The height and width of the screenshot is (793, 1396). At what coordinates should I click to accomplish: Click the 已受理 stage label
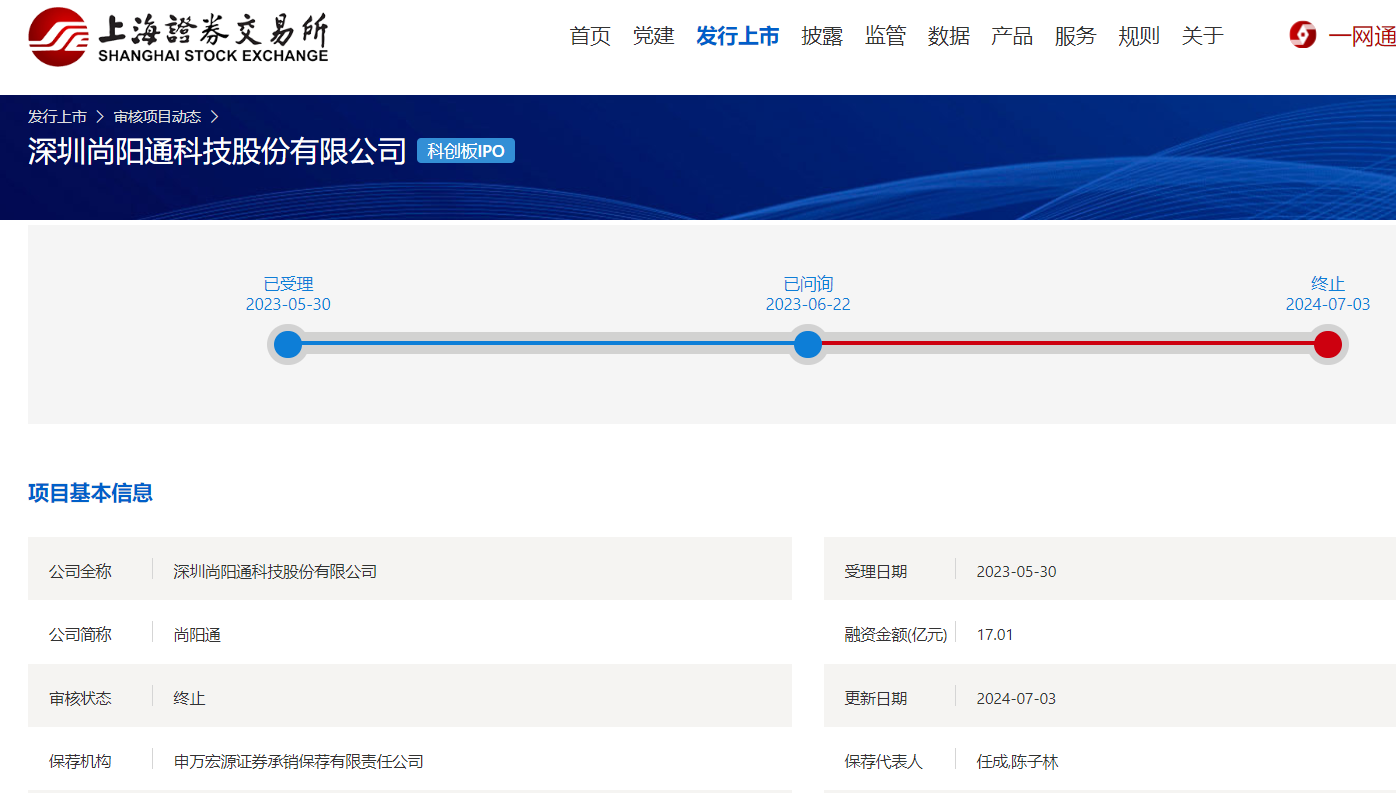pyautogui.click(x=288, y=284)
